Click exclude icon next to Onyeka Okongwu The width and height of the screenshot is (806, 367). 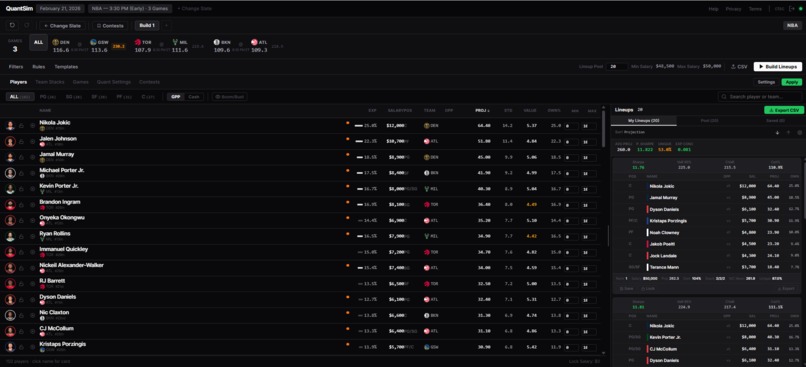pos(32,221)
